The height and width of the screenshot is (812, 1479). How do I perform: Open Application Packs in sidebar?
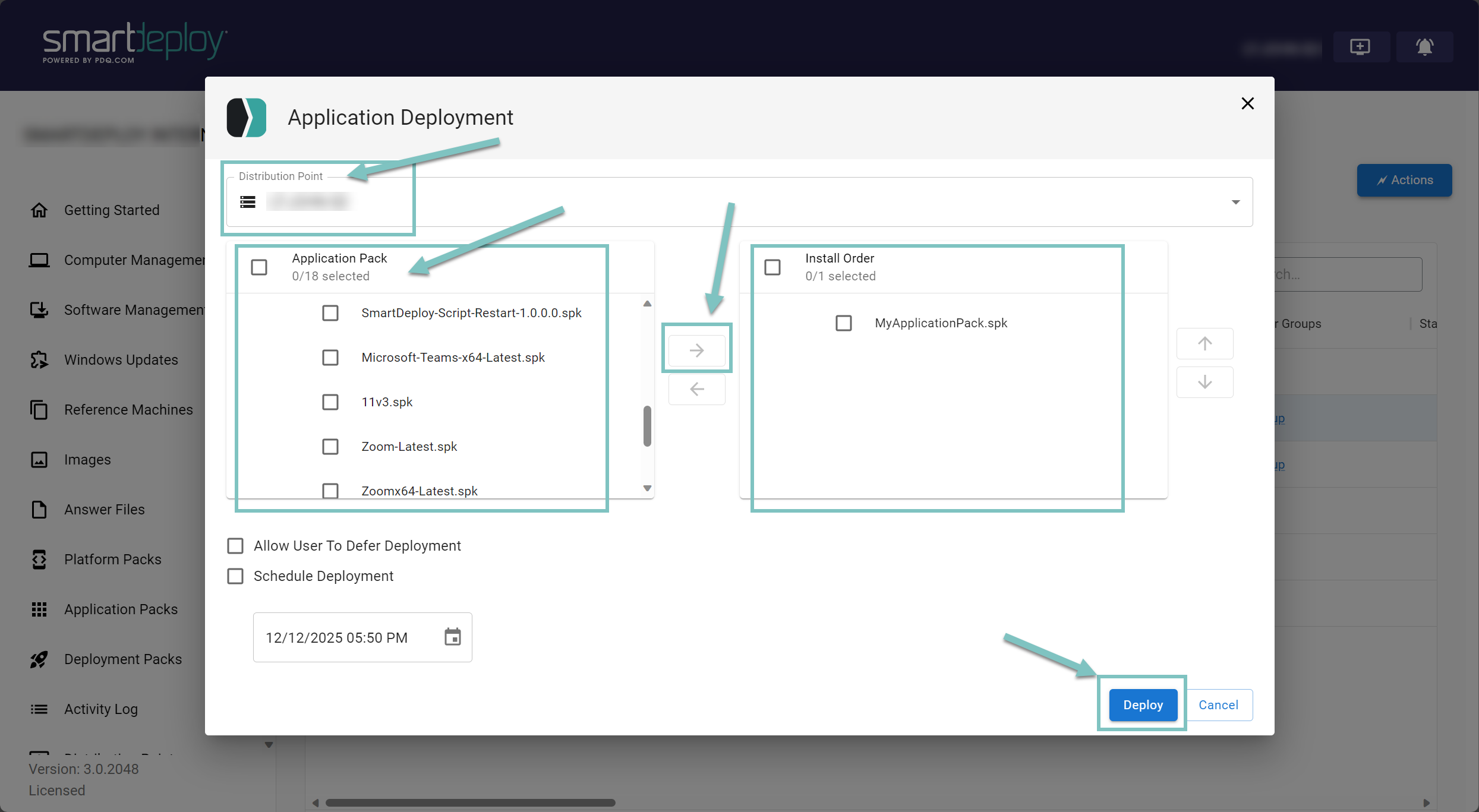pyautogui.click(x=121, y=609)
